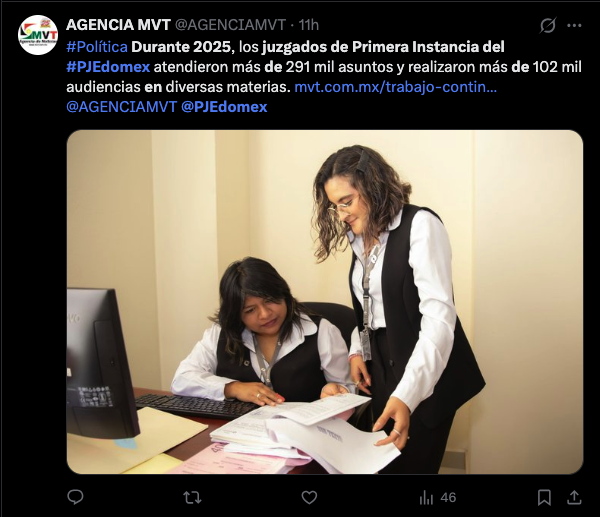Image resolution: width=600 pixels, height=517 pixels.
Task: Share the tweet via upload icon
Action: click(x=574, y=497)
